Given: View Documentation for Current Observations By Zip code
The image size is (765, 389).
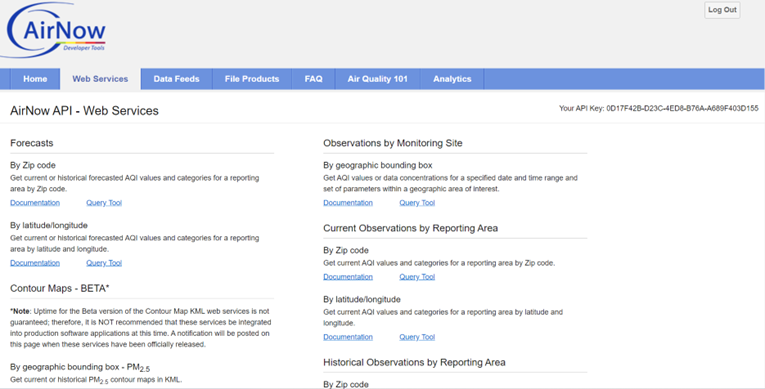Looking at the screenshot, I should pos(348,277).
